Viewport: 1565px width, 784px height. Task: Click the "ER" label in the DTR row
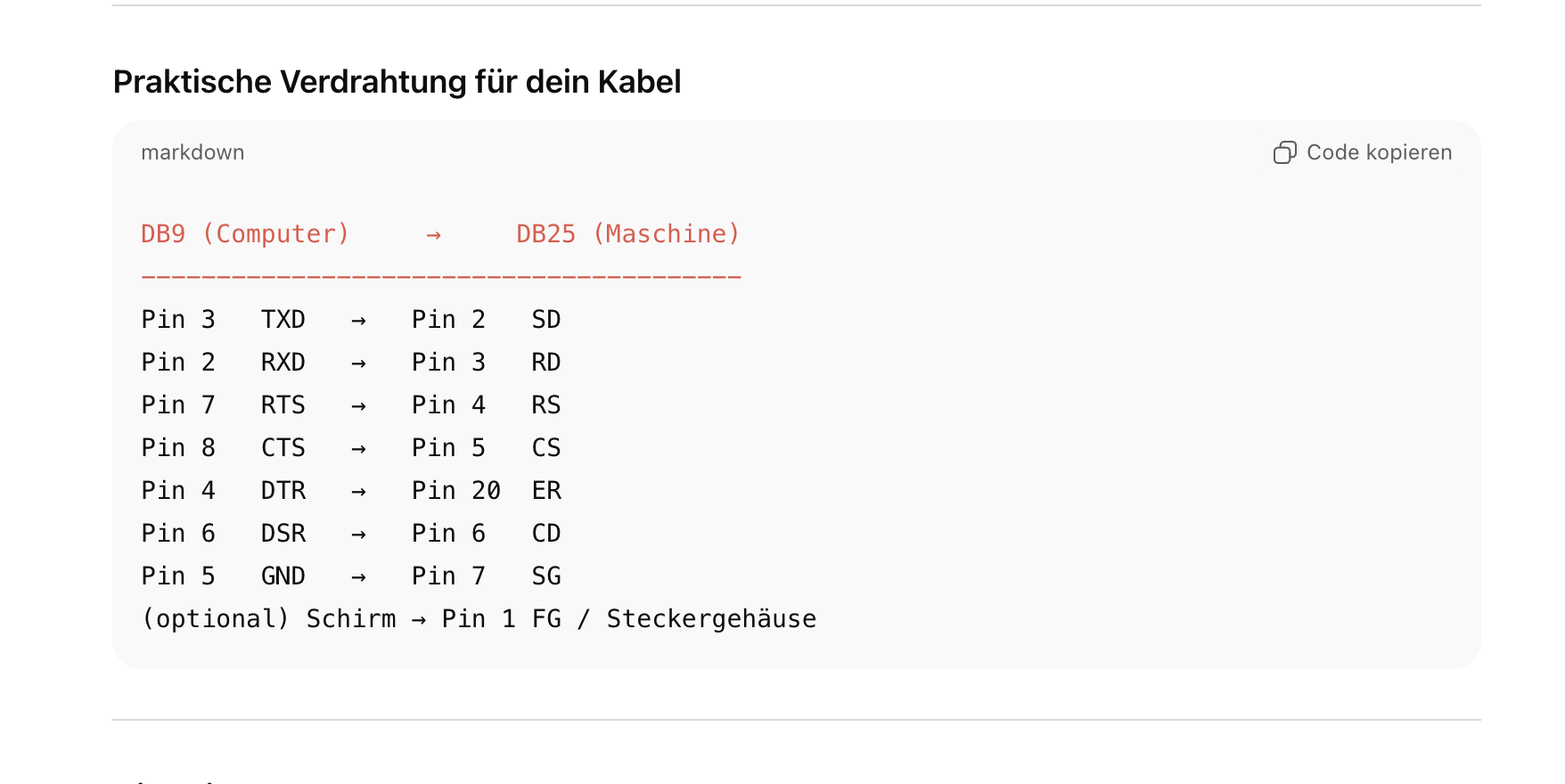545,491
